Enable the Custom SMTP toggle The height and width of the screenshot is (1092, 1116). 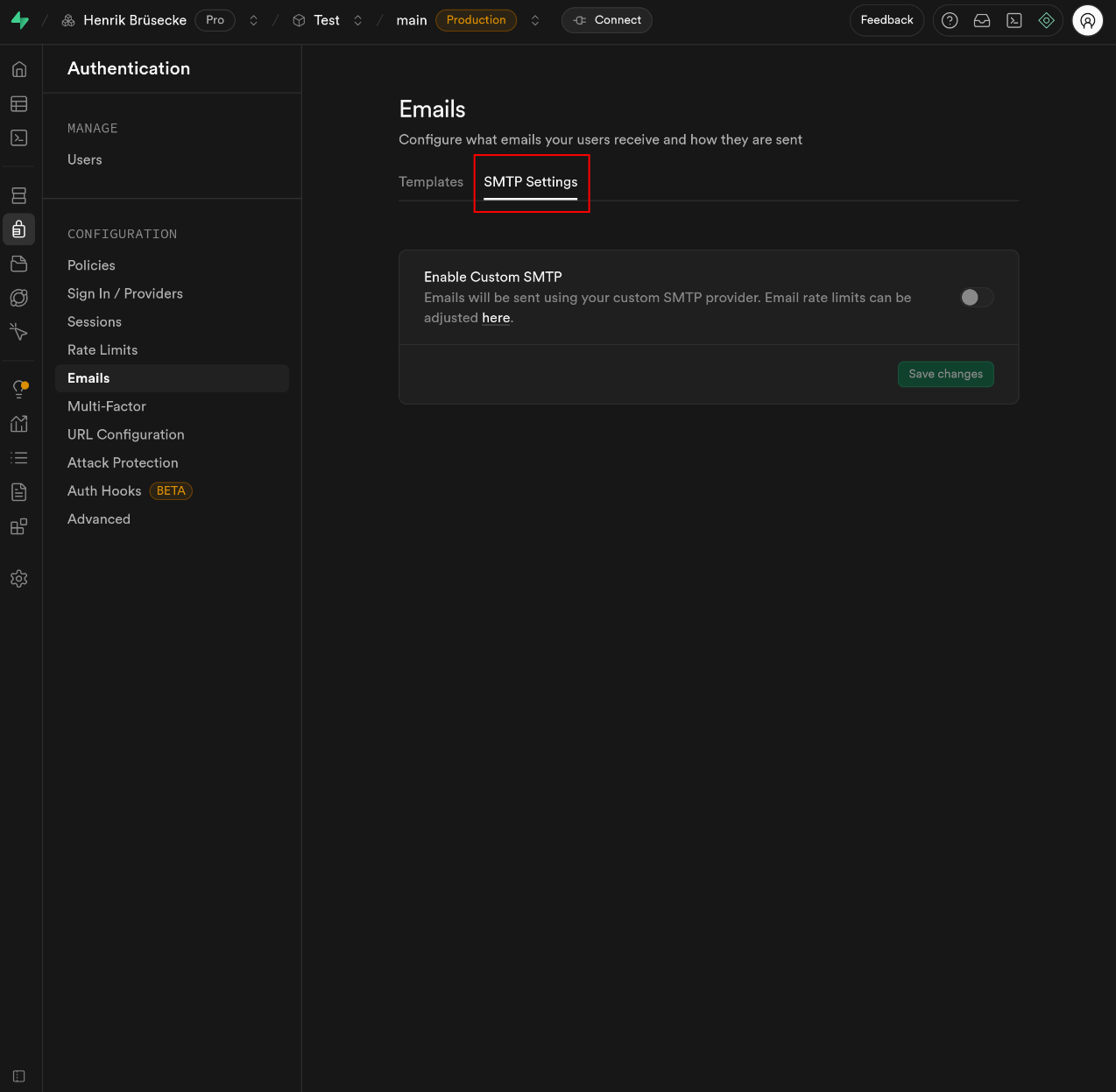pyautogui.click(x=976, y=298)
